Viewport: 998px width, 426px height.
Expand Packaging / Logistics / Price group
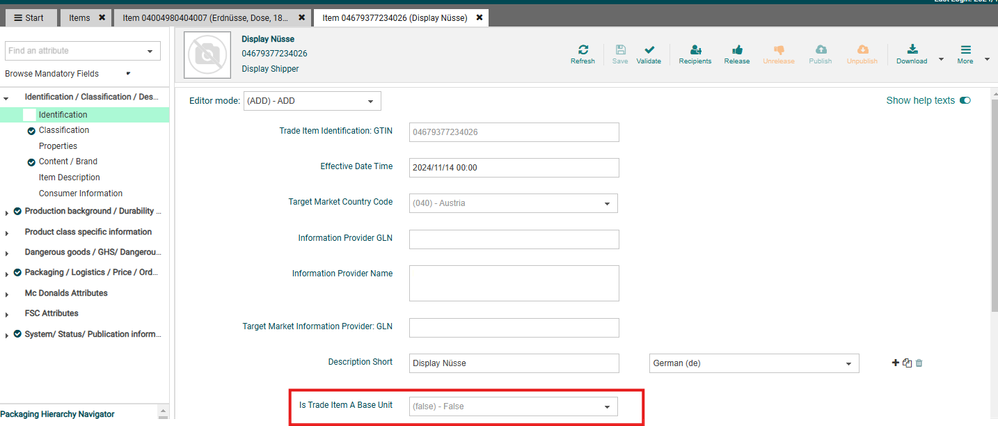pyautogui.click(x=6, y=274)
